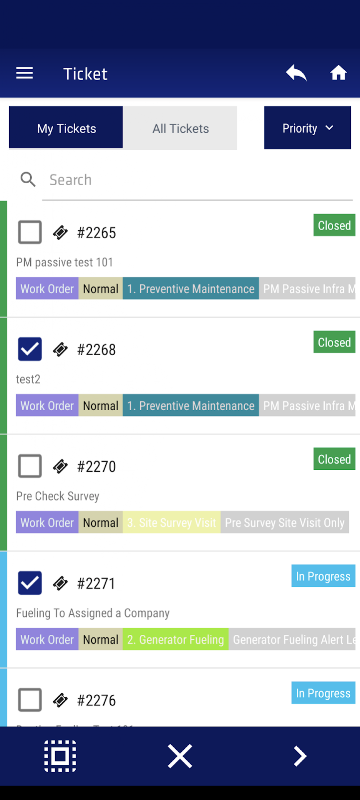This screenshot has height=800, width=360.
Task: Tick the checkbox for ticket #2270
Action: [x=30, y=466]
